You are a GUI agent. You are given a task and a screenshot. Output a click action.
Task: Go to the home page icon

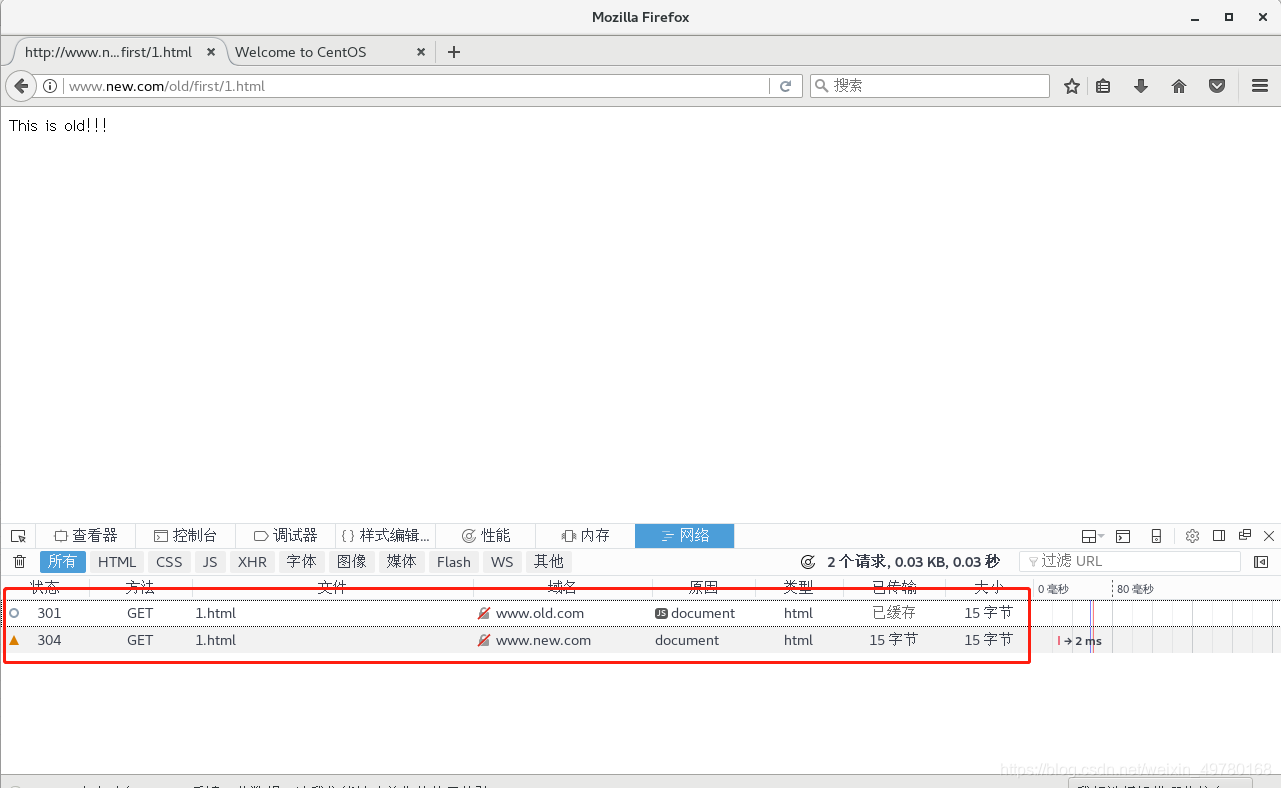(1179, 86)
